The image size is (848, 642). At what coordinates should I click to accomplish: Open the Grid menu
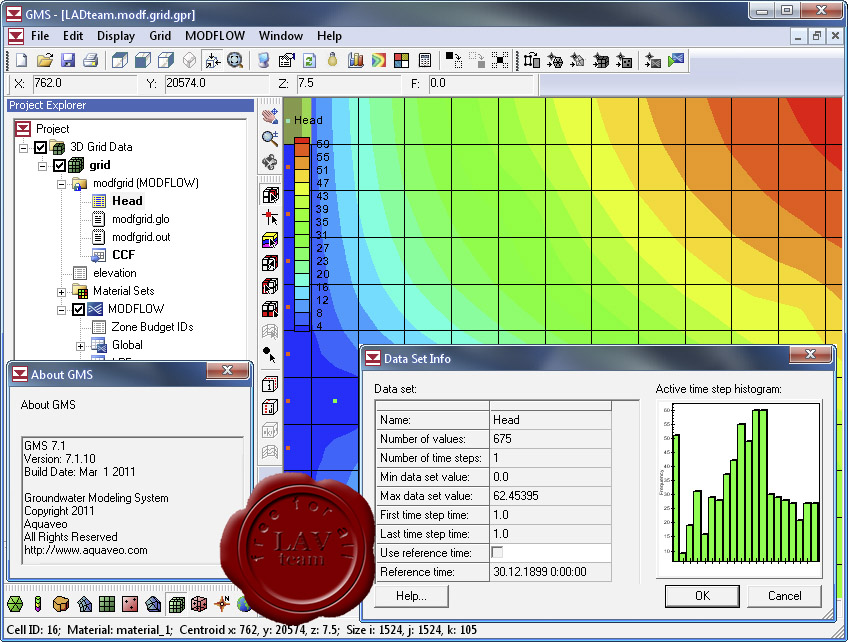coord(160,36)
